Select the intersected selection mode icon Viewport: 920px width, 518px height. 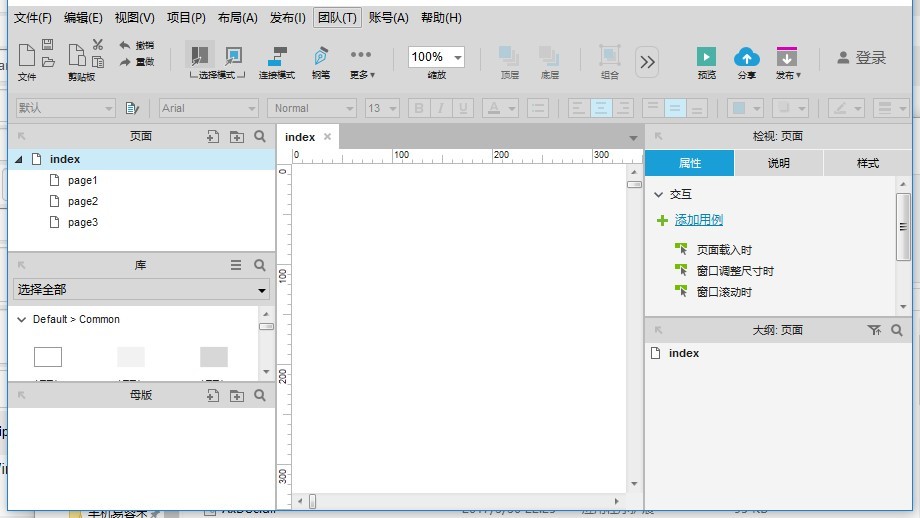pos(199,56)
